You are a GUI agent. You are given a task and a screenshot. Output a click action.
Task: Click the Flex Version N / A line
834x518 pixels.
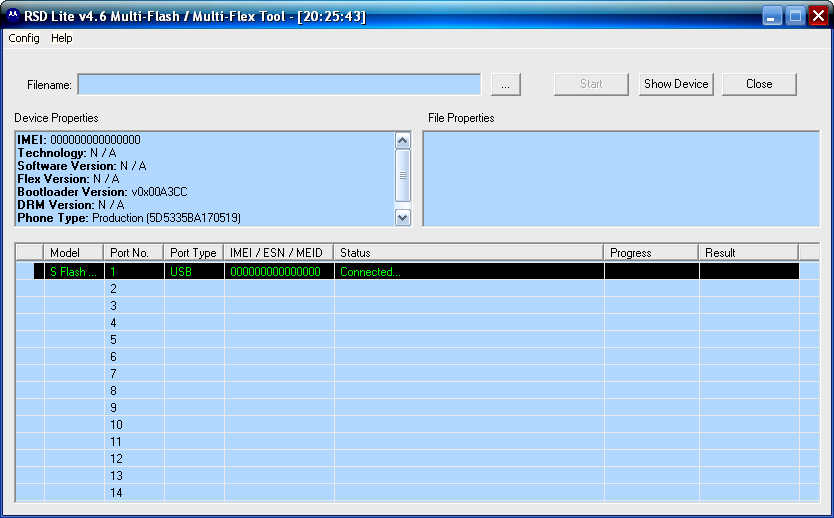[x=68, y=179]
